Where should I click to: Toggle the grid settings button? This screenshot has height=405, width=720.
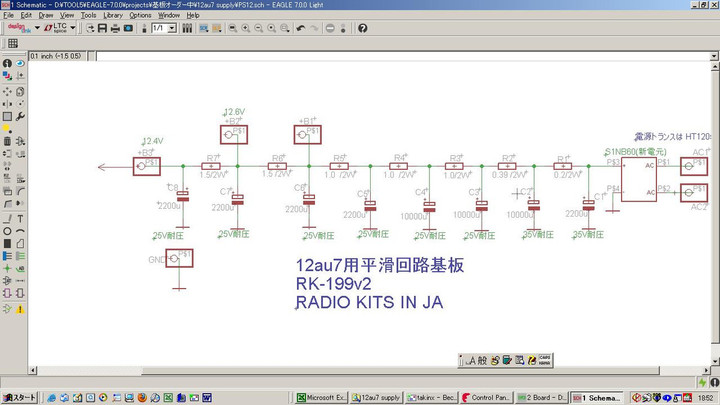(x=13, y=44)
